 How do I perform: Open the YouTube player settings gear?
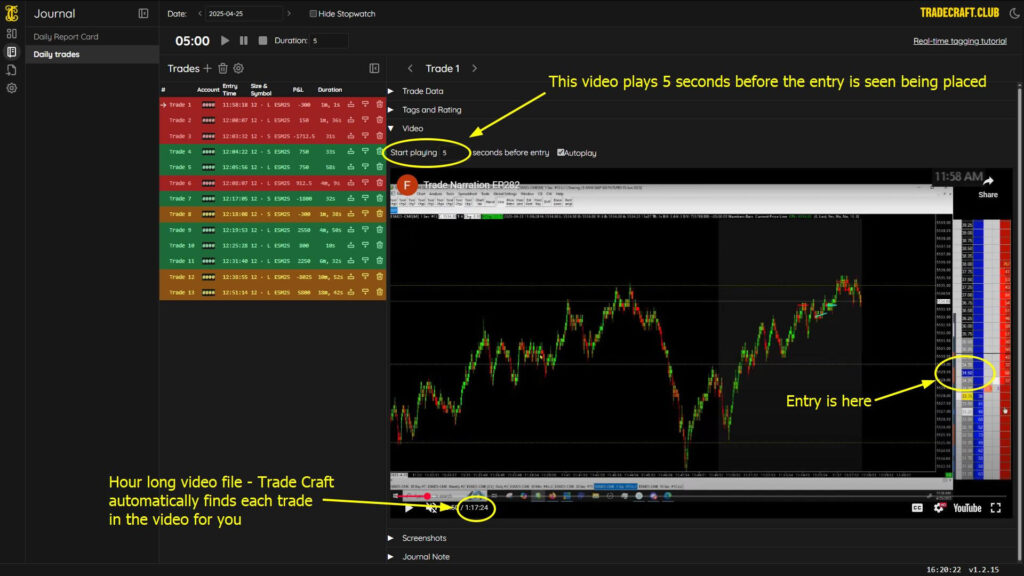click(x=938, y=508)
